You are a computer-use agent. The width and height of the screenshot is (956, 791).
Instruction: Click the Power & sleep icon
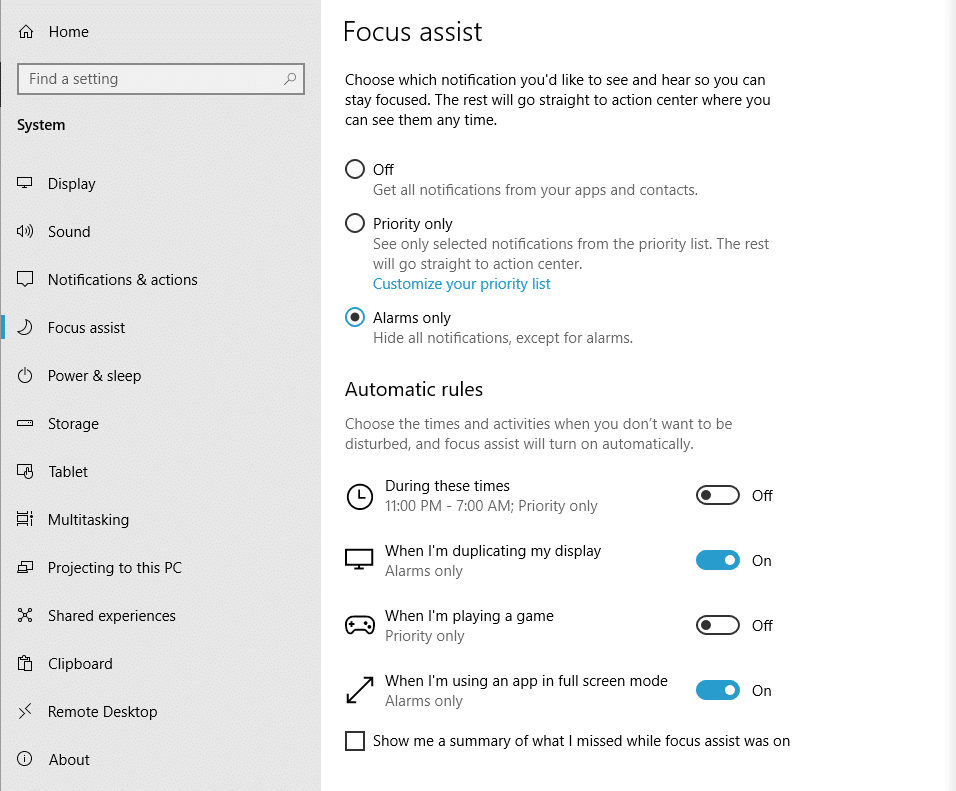click(x=26, y=375)
